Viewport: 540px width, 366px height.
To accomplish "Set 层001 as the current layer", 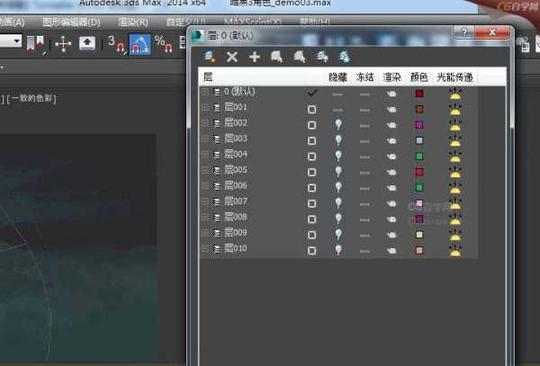I will pyautogui.click(x=312, y=109).
